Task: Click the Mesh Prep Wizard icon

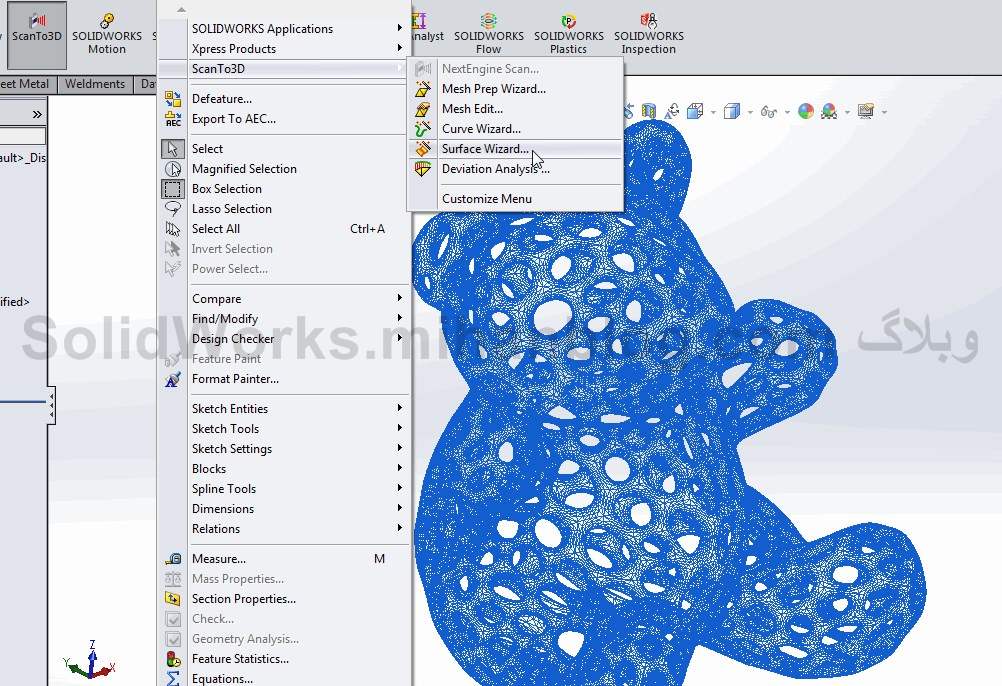Action: (422, 89)
